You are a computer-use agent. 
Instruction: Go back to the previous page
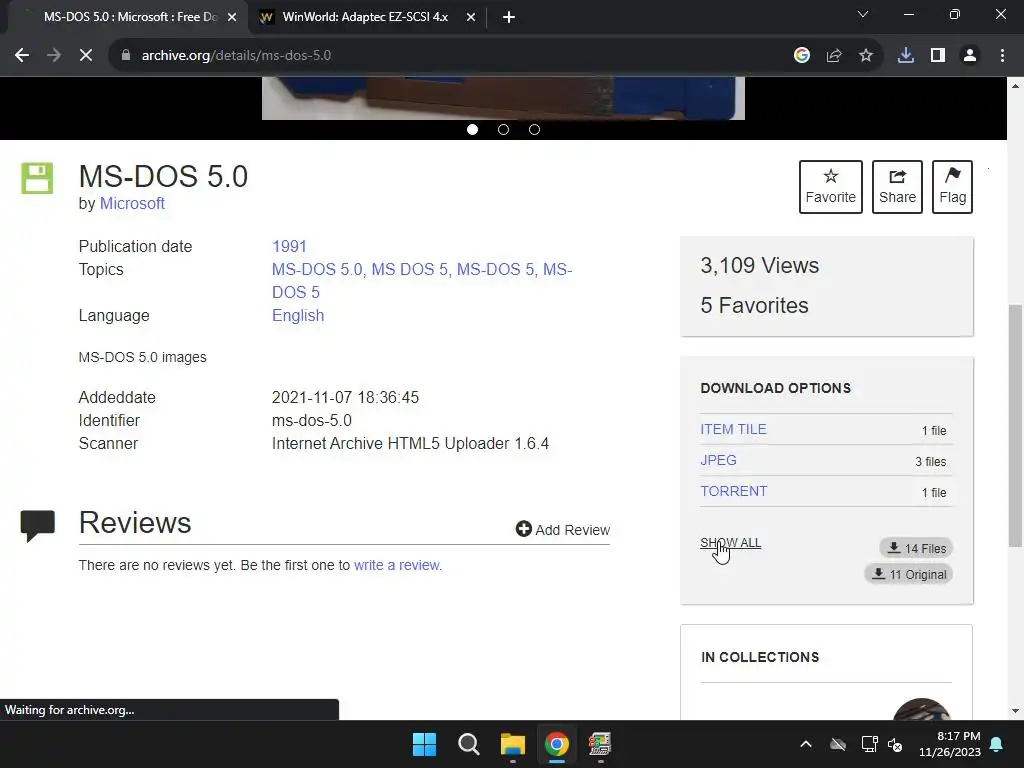tap(22, 56)
